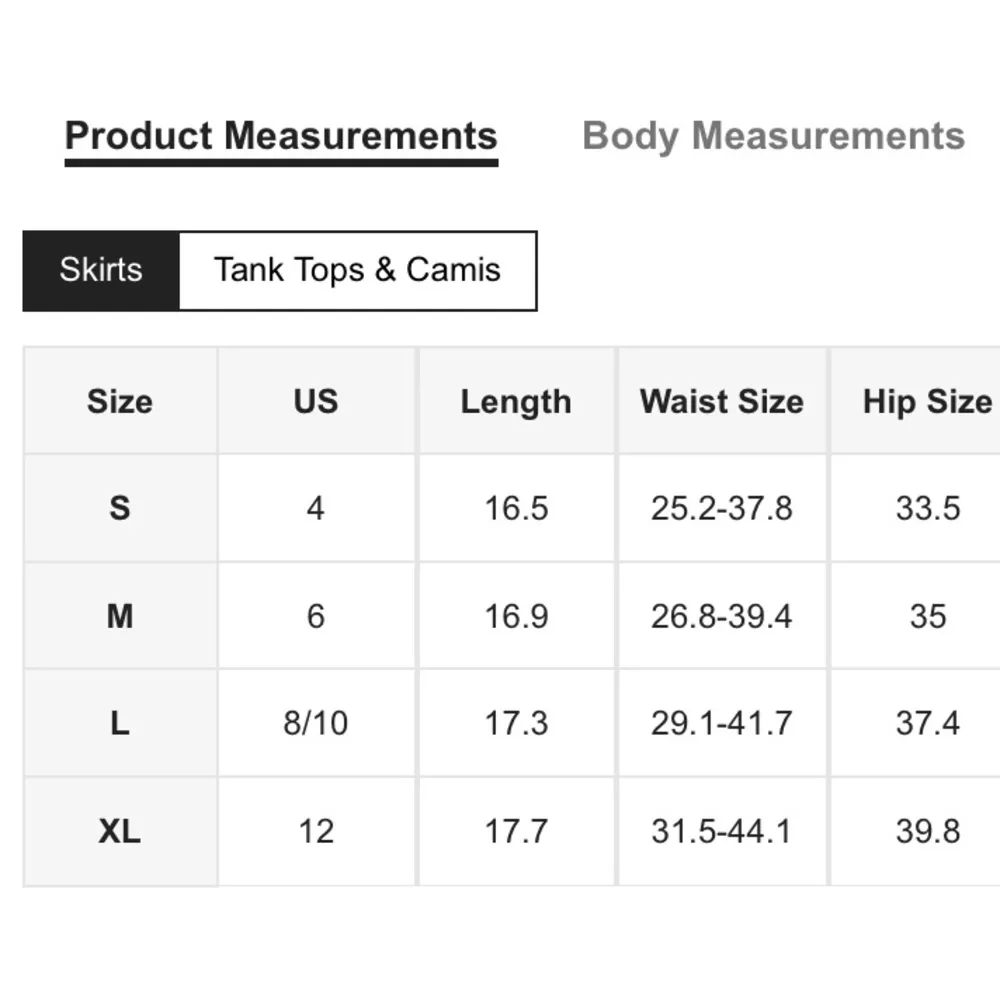
Task: Click the Length column header
Action: click(x=516, y=402)
